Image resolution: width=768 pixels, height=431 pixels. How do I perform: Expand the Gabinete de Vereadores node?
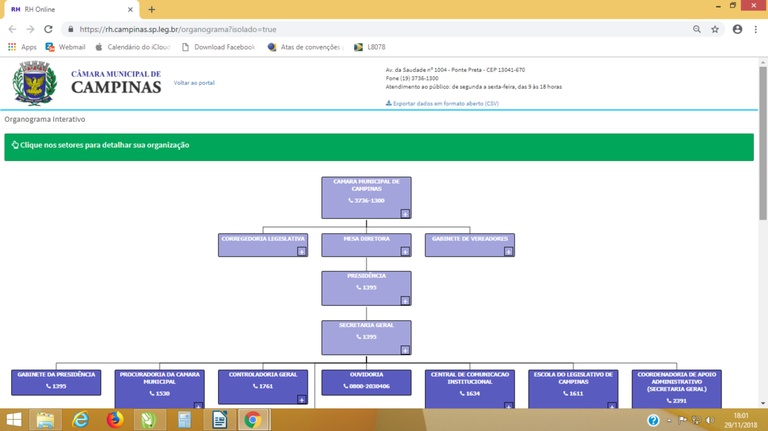(508, 251)
